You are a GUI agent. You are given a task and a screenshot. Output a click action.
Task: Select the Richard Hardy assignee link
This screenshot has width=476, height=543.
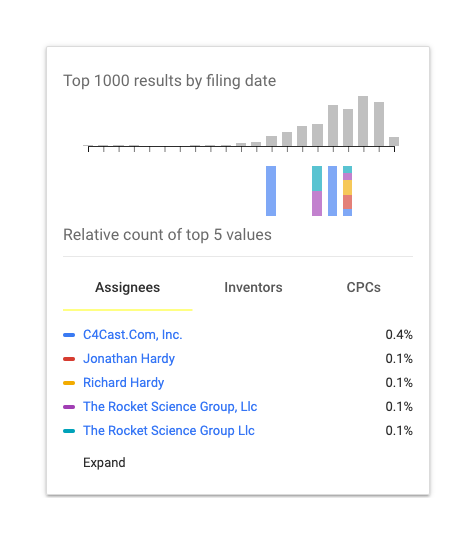(x=124, y=382)
